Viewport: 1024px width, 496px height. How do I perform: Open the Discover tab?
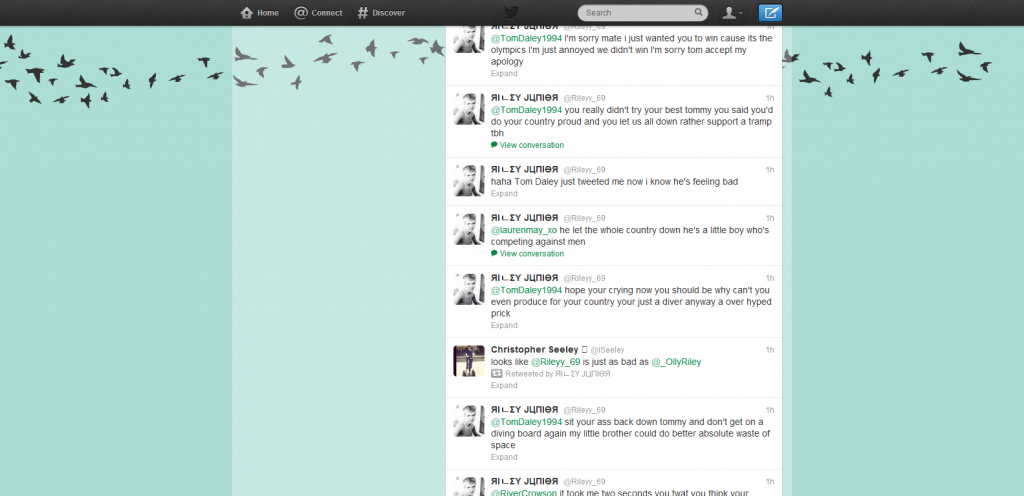381,13
